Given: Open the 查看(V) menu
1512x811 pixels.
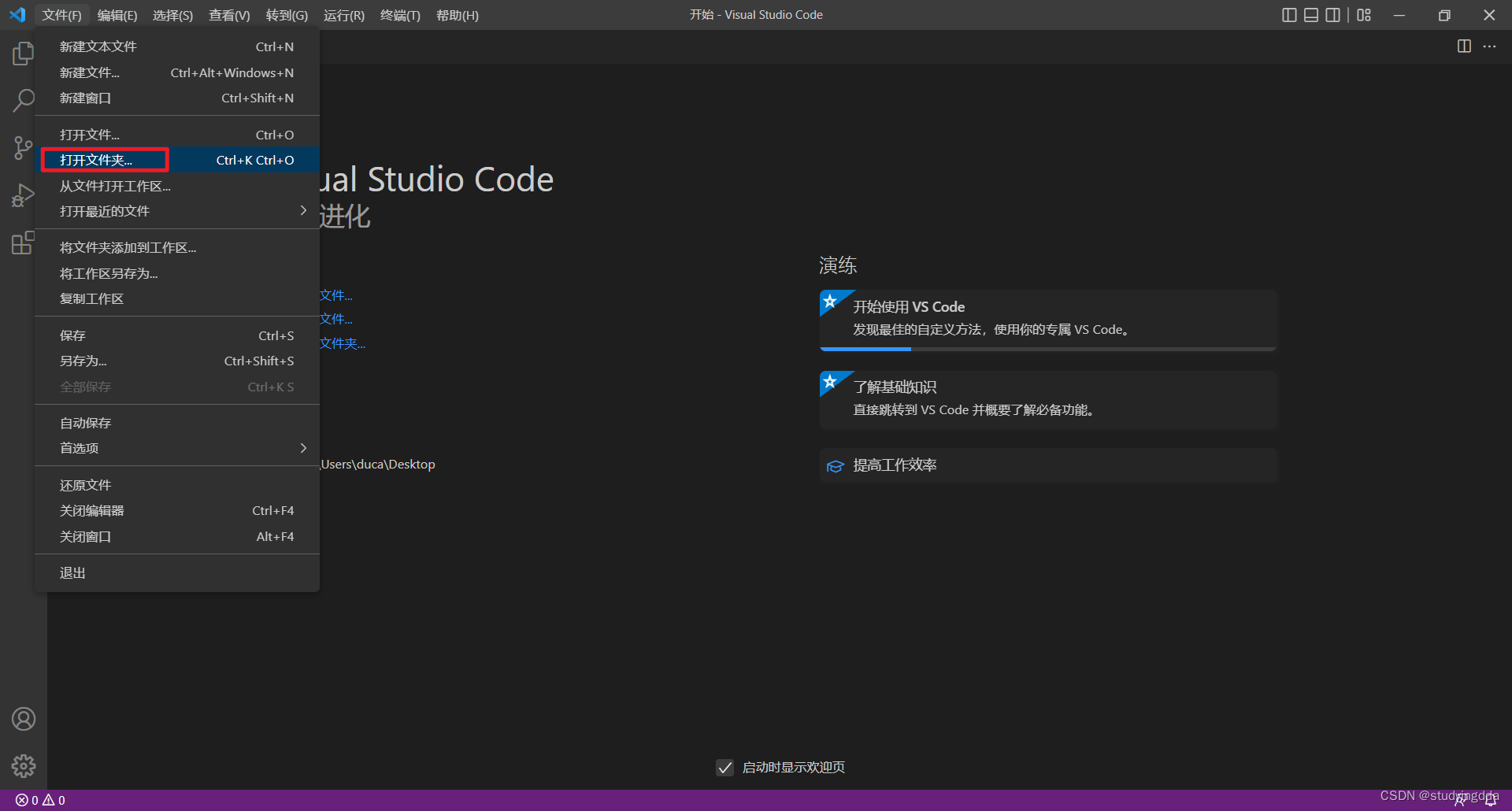Looking at the screenshot, I should coord(229,15).
